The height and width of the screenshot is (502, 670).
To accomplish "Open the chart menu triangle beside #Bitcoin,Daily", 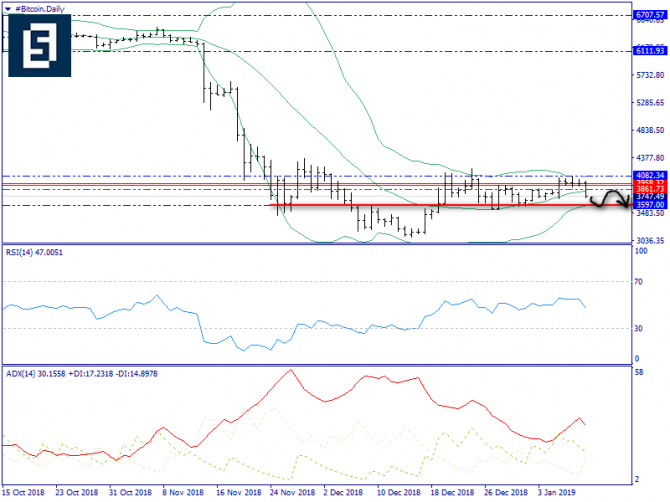I will [8, 9].
